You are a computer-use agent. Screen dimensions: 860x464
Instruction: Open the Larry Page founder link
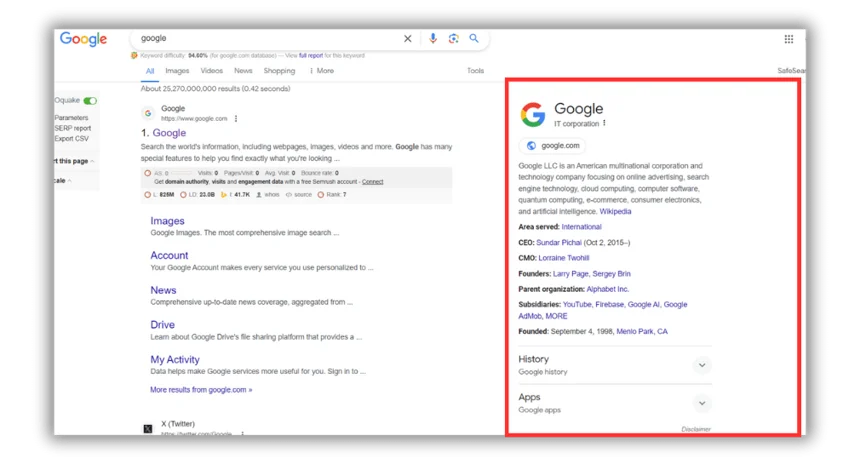570,274
